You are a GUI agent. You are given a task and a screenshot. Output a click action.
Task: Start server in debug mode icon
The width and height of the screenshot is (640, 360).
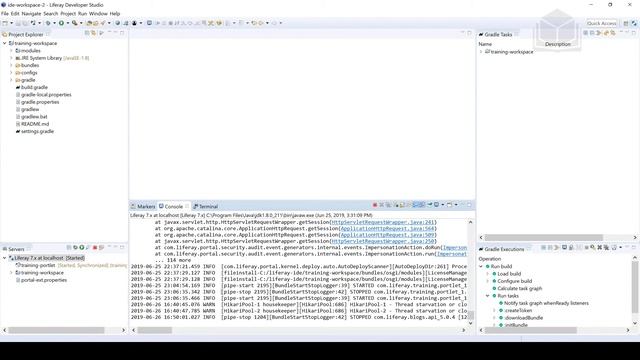coord(76,248)
